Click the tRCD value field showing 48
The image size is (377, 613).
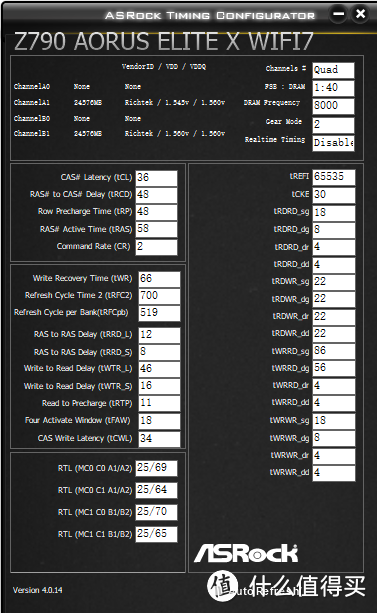(x=156, y=195)
